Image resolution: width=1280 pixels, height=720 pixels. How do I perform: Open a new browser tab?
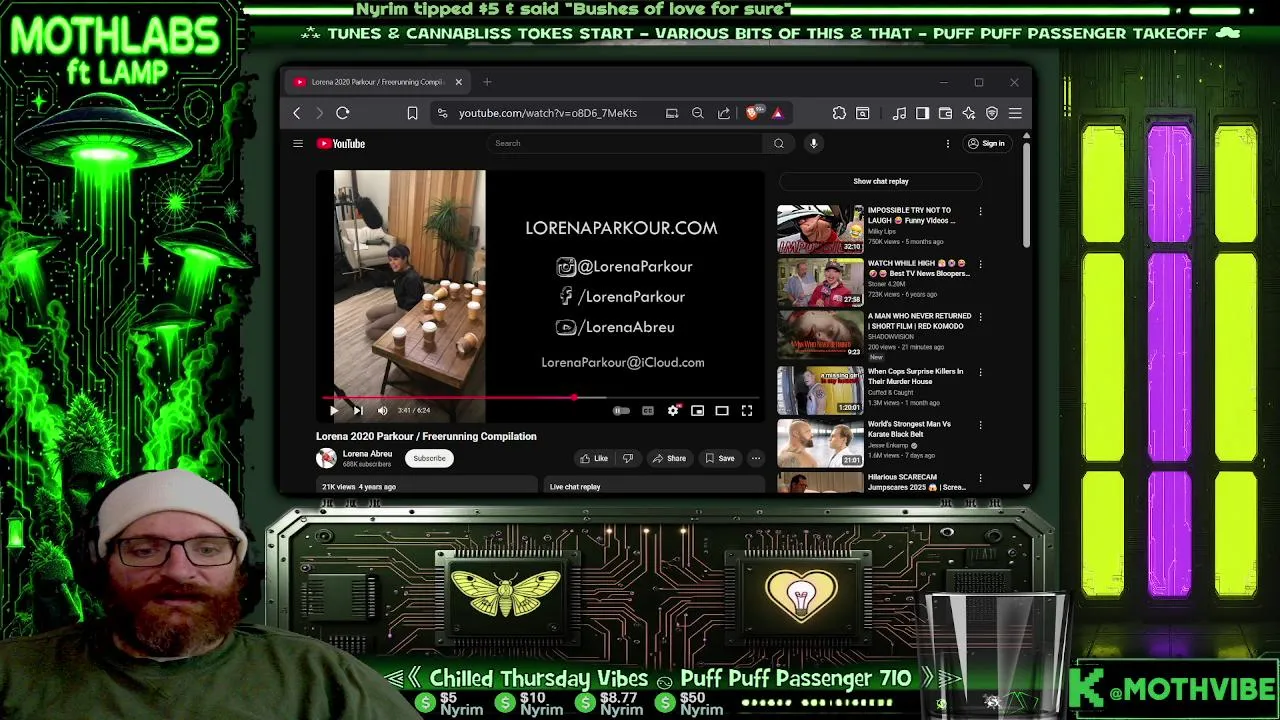pos(487,82)
